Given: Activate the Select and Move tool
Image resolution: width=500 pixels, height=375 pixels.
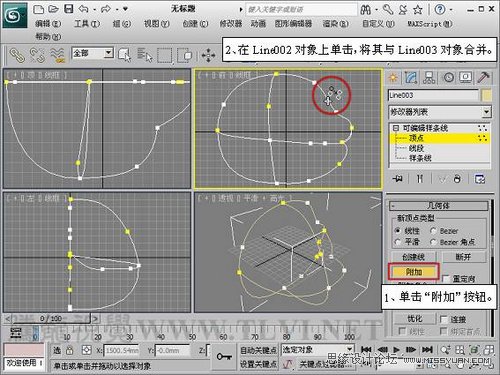Looking at the screenshot, I should click(208, 55).
